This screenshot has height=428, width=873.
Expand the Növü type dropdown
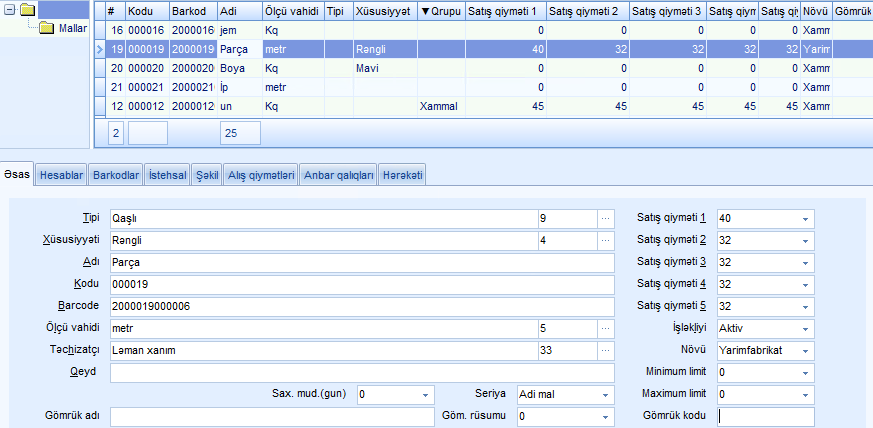click(x=805, y=350)
